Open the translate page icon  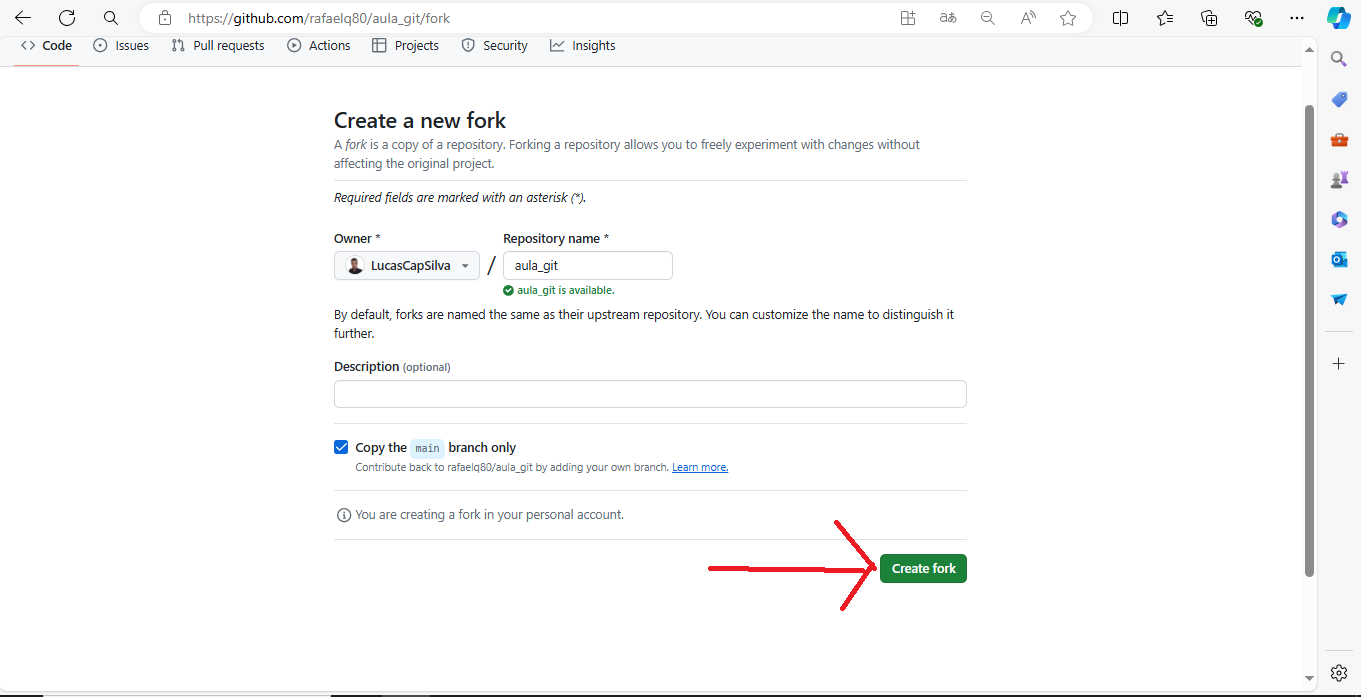[948, 18]
